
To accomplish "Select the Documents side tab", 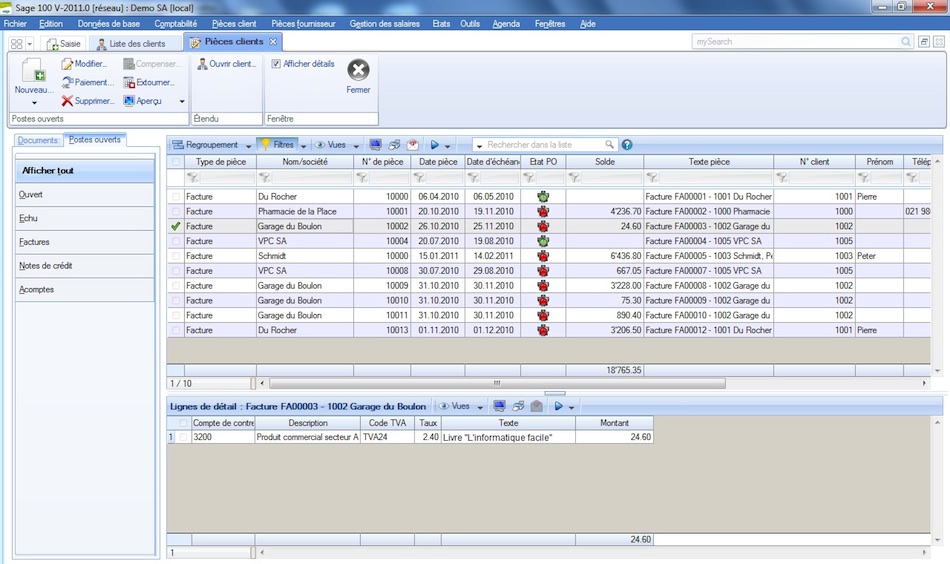I will point(38,140).
